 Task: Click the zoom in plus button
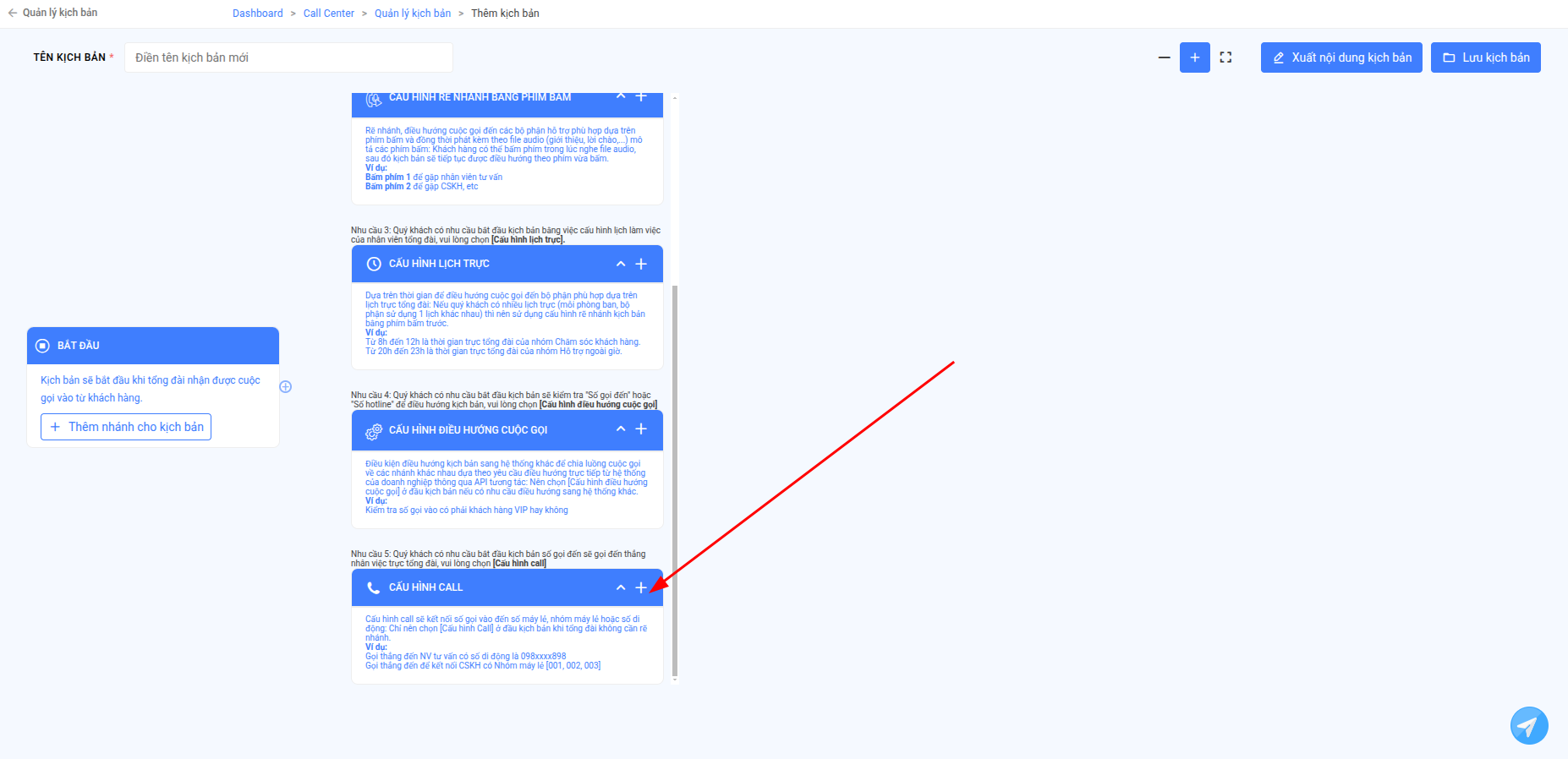click(x=1194, y=57)
